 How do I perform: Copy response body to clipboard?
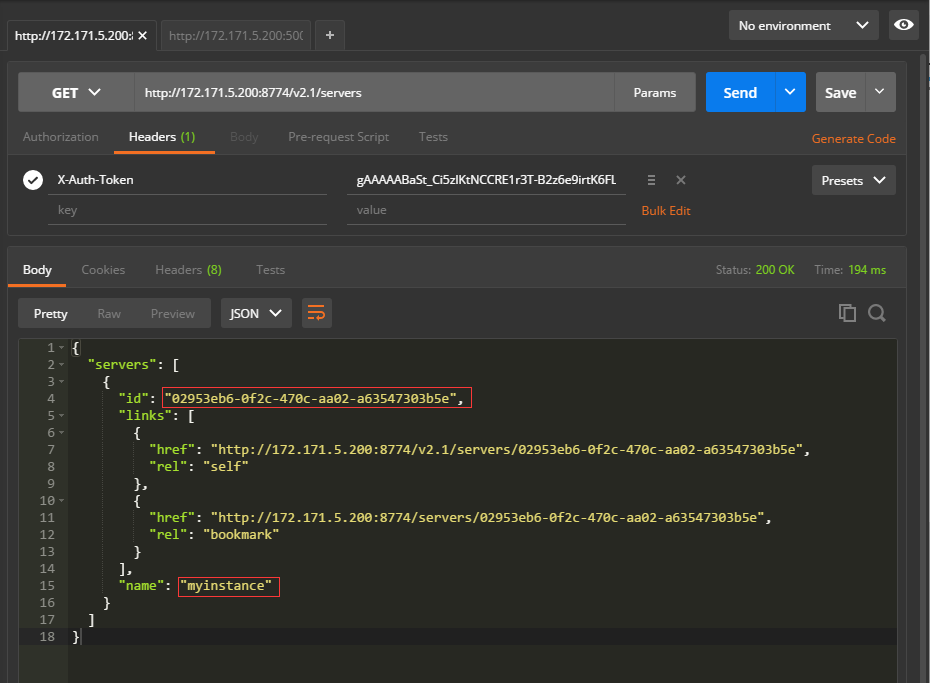click(847, 312)
